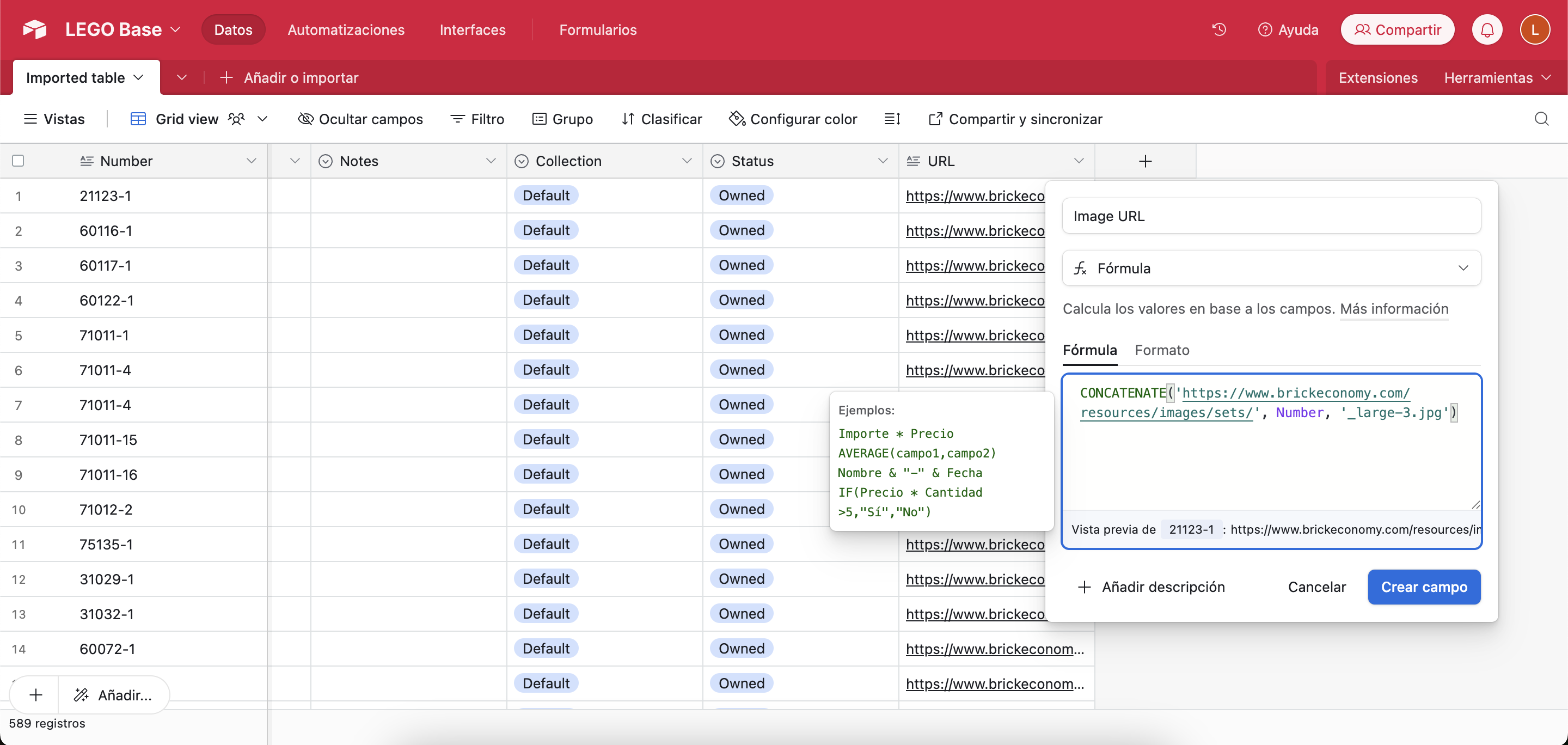Click the Más información link
The width and height of the screenshot is (1568, 745).
1394,309
